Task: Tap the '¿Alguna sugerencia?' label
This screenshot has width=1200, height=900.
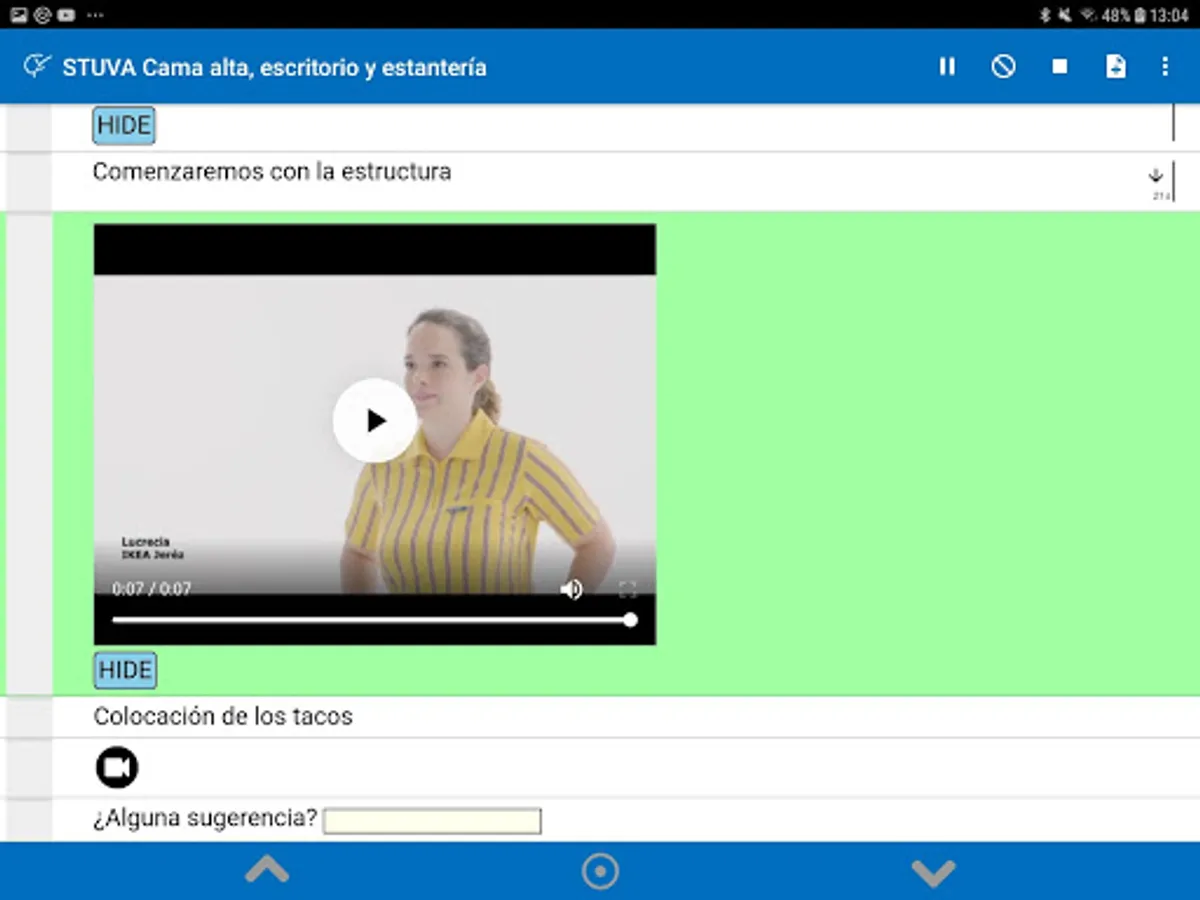Action: [x=205, y=819]
